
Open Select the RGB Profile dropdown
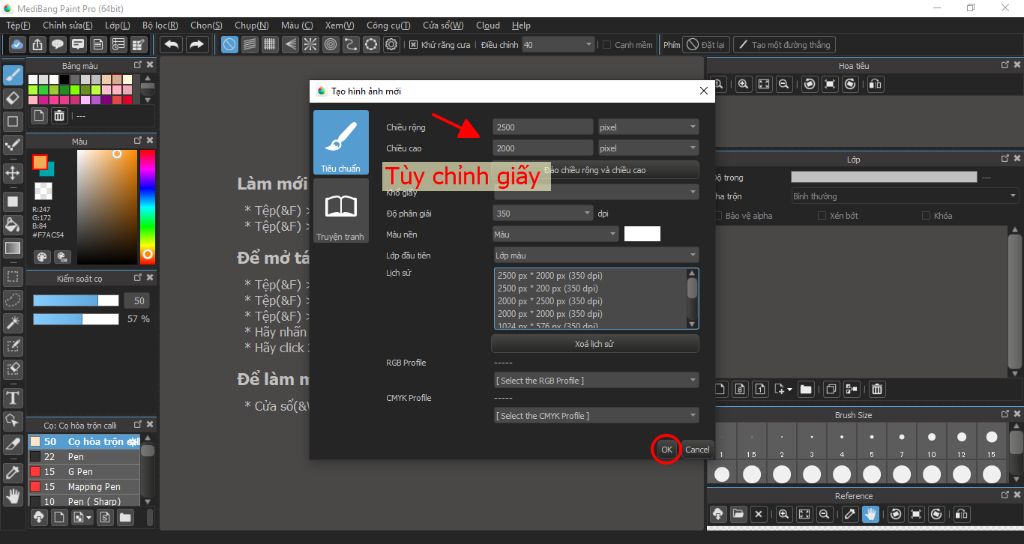pyautogui.click(x=596, y=381)
